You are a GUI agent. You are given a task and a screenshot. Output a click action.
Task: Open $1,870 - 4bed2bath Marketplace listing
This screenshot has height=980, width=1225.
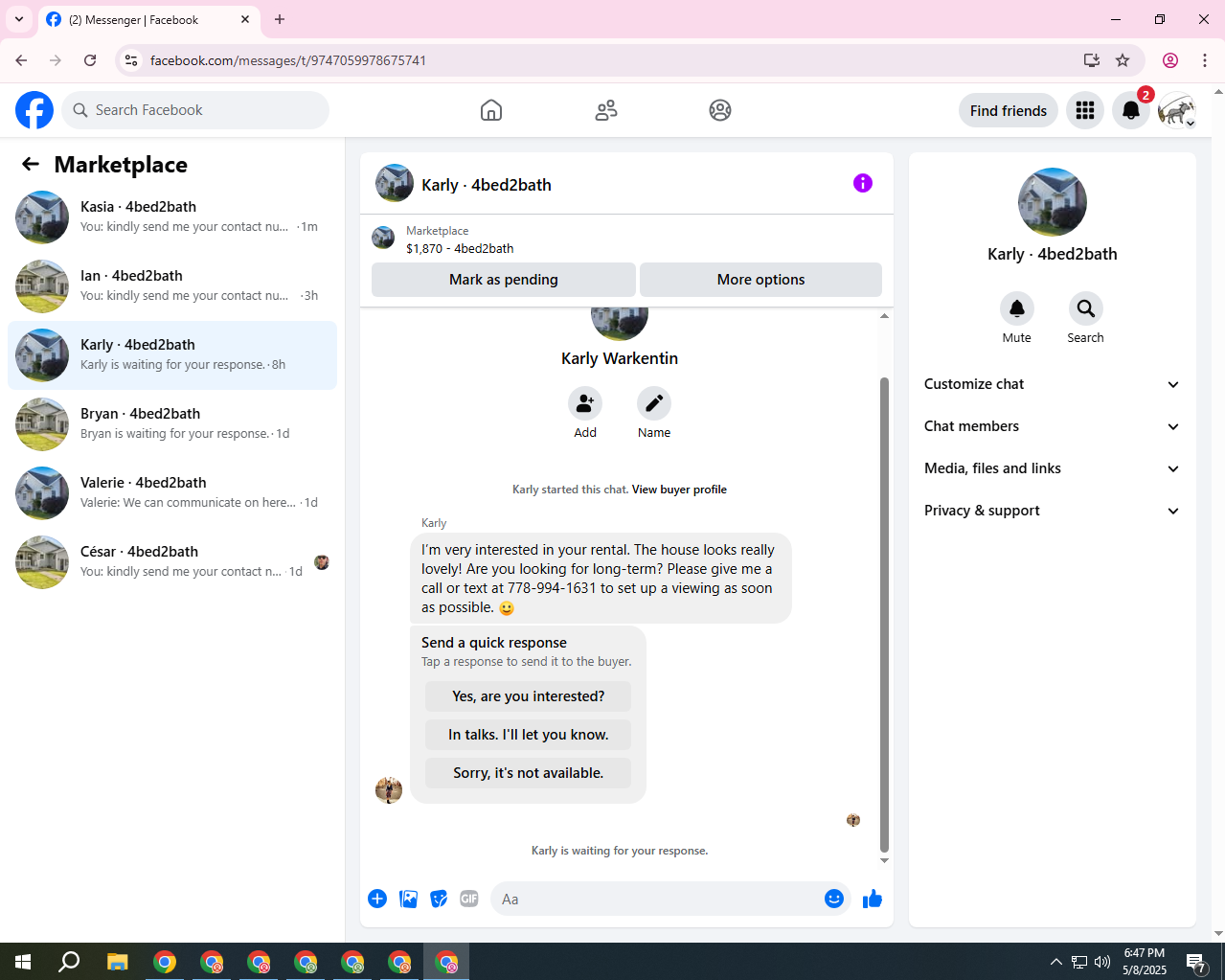click(x=460, y=248)
